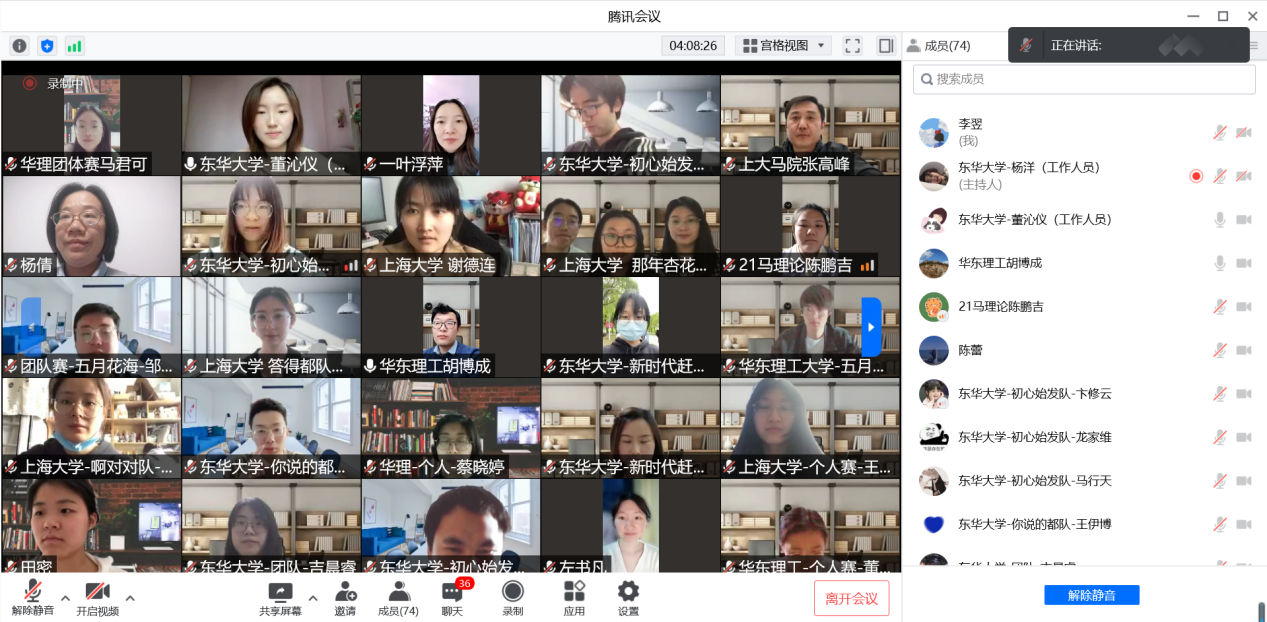The height and width of the screenshot is (622, 1267).
Task: Click 共享屏幕 to share screen
Action: pyautogui.click(x=280, y=597)
